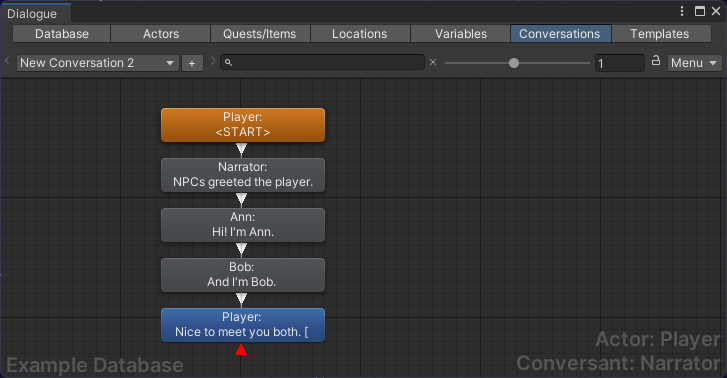
Task: Switch to the Locations tab
Action: 360,34
